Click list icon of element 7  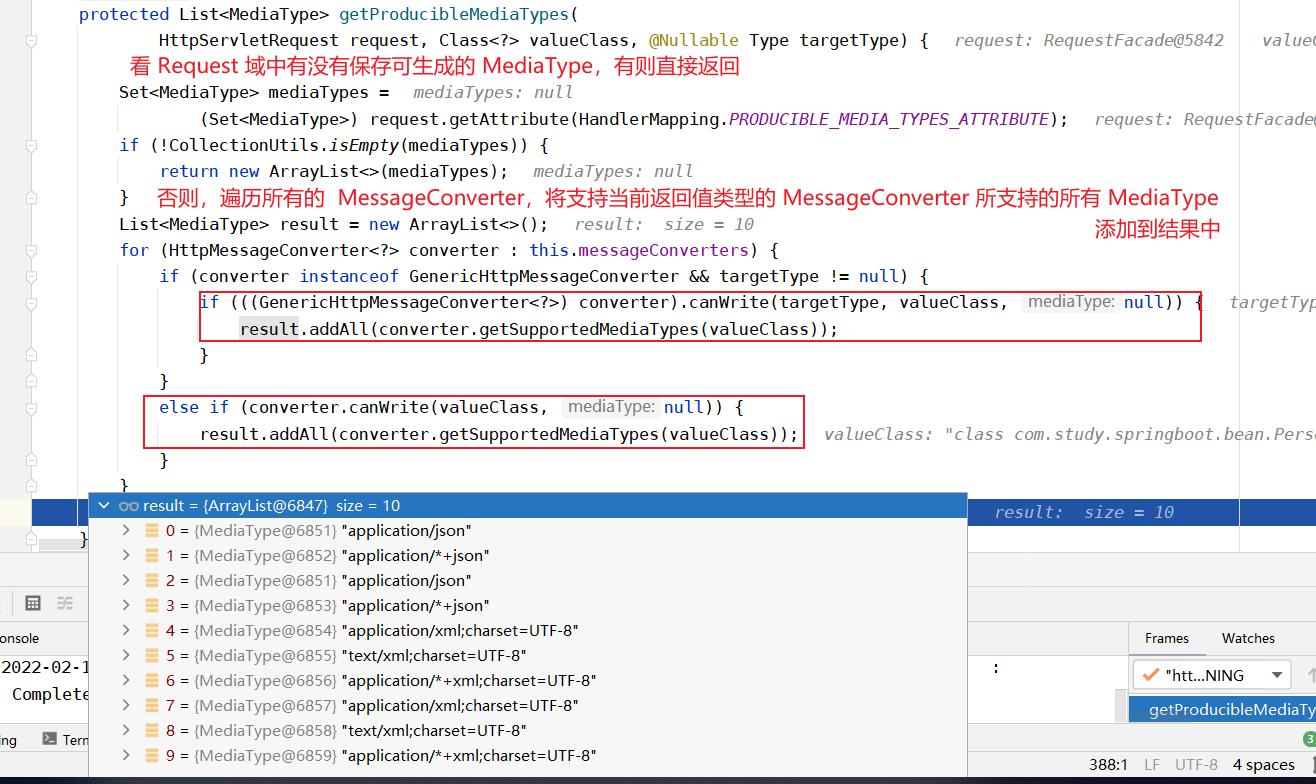point(152,706)
